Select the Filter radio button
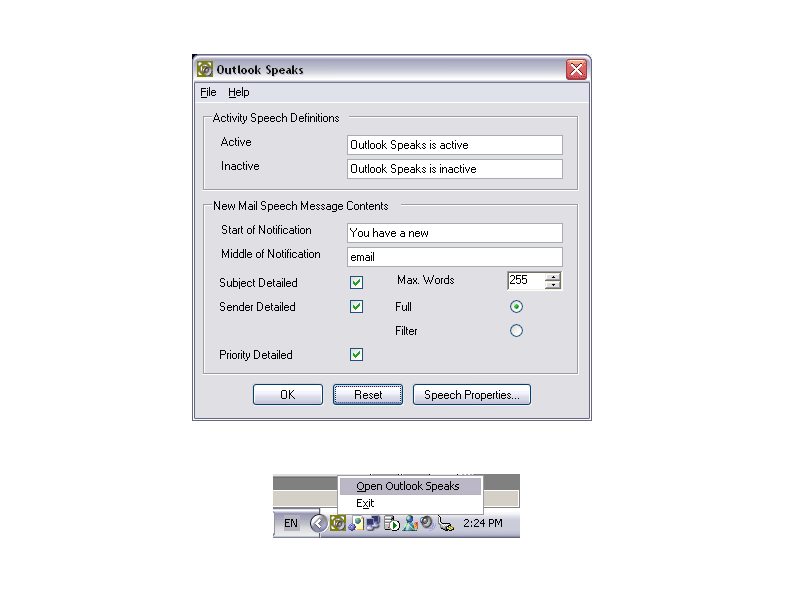This screenshot has height=600, width=800. click(516, 331)
